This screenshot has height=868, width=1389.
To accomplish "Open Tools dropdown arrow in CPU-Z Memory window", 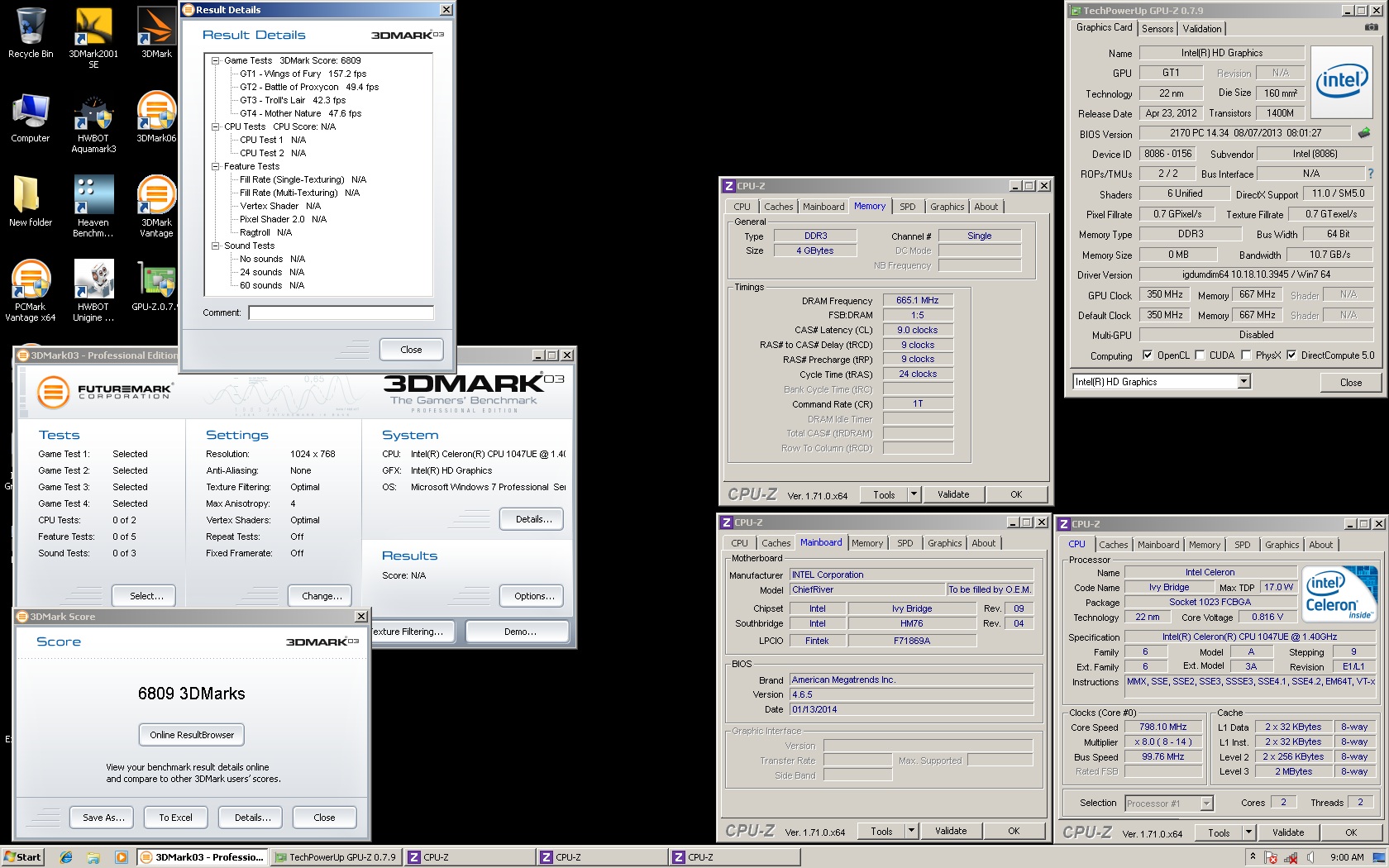I will coord(914,494).
